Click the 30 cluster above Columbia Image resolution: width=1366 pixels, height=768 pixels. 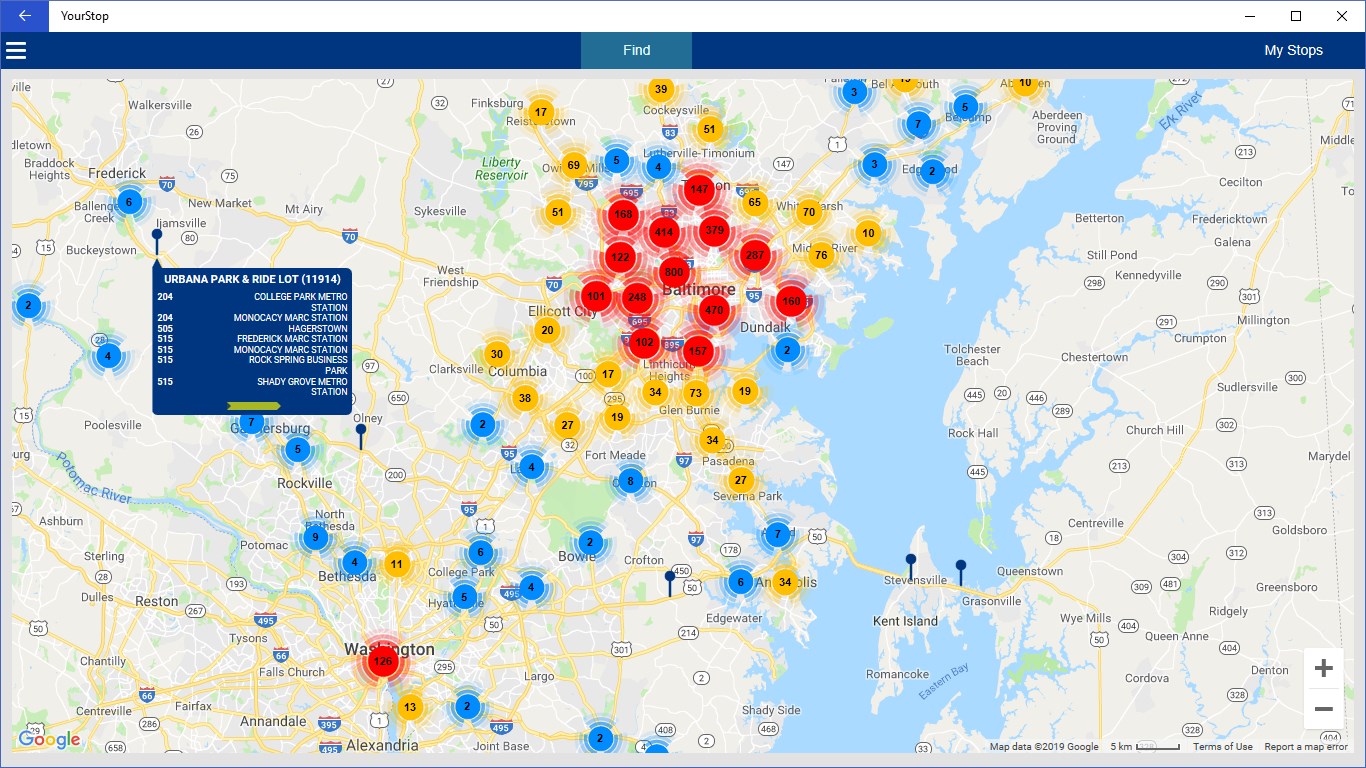pos(497,354)
